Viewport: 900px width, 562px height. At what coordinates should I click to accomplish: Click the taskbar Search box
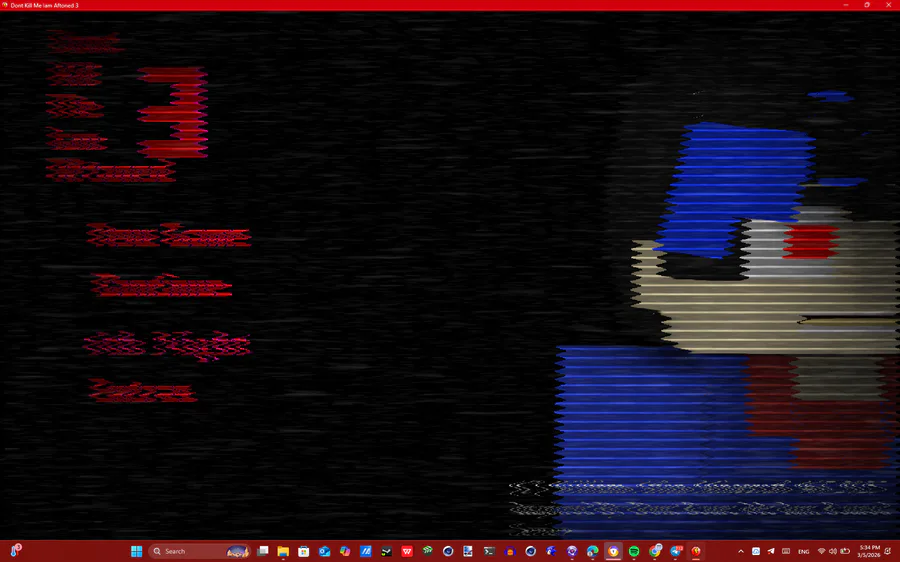[x=200, y=551]
